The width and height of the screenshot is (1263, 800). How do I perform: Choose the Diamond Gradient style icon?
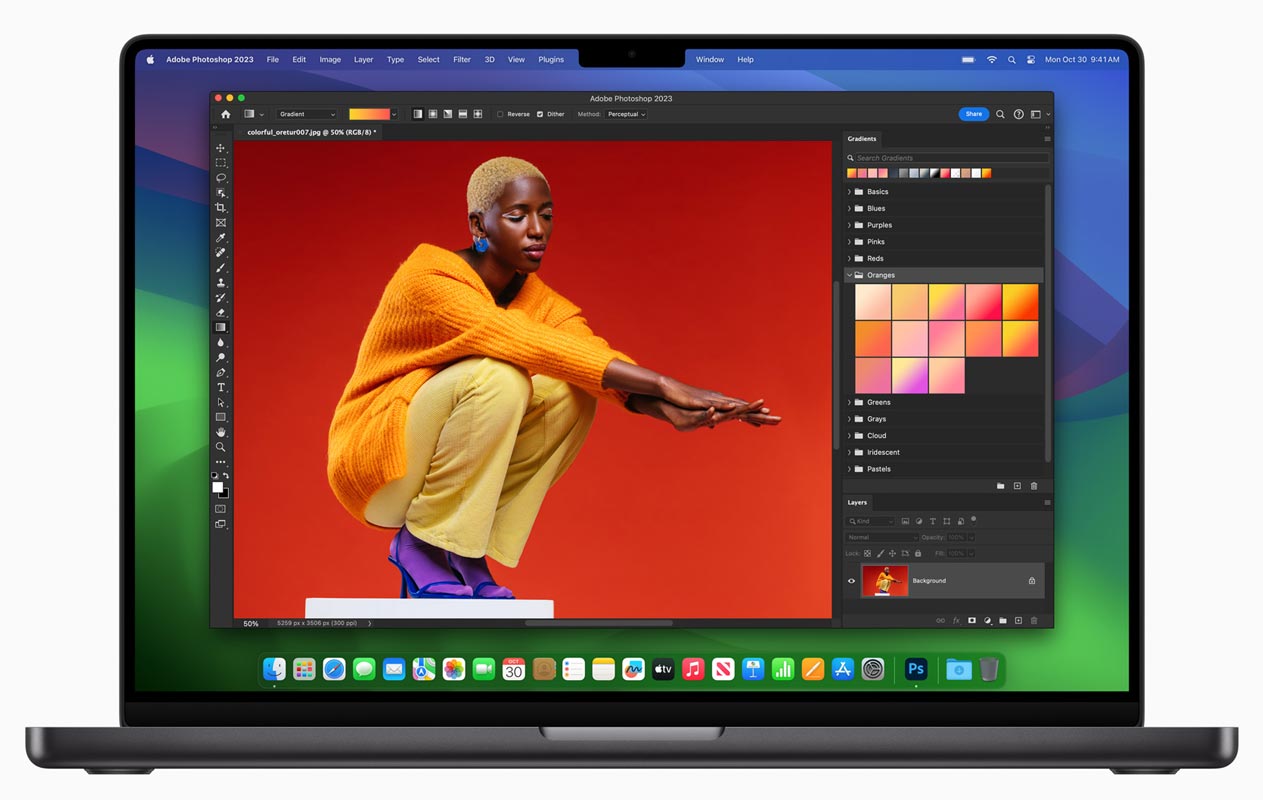pos(478,114)
